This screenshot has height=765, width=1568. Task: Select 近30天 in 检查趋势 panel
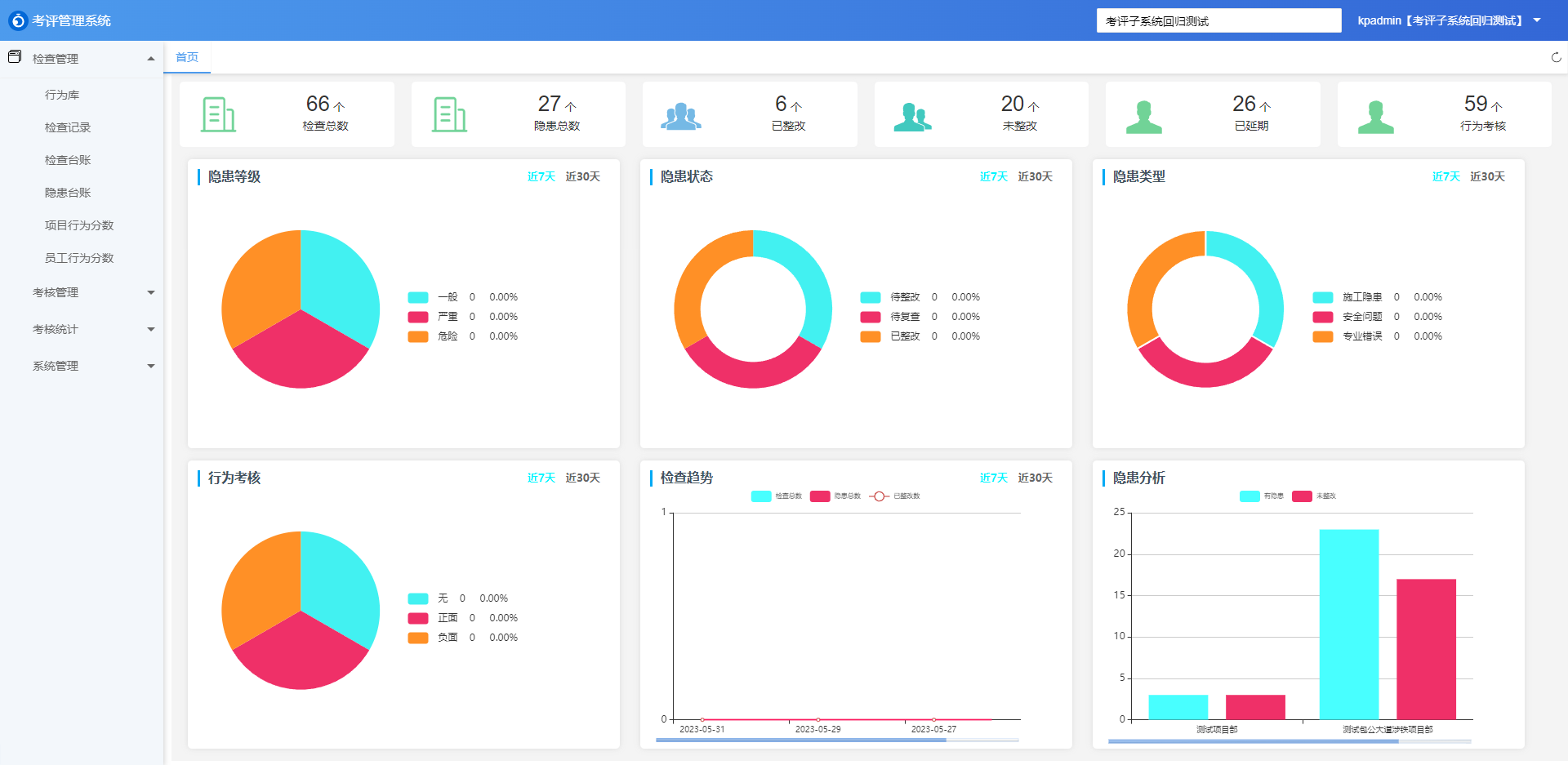tap(1036, 478)
